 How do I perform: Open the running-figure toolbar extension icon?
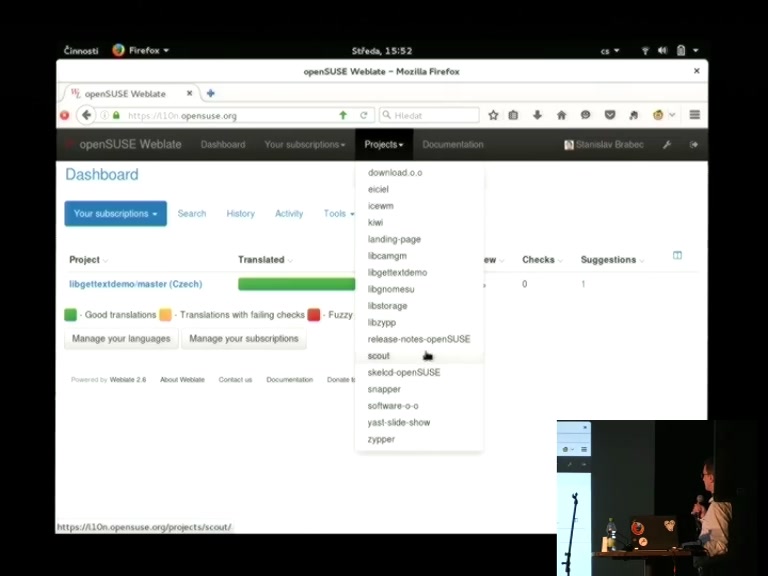(x=634, y=115)
